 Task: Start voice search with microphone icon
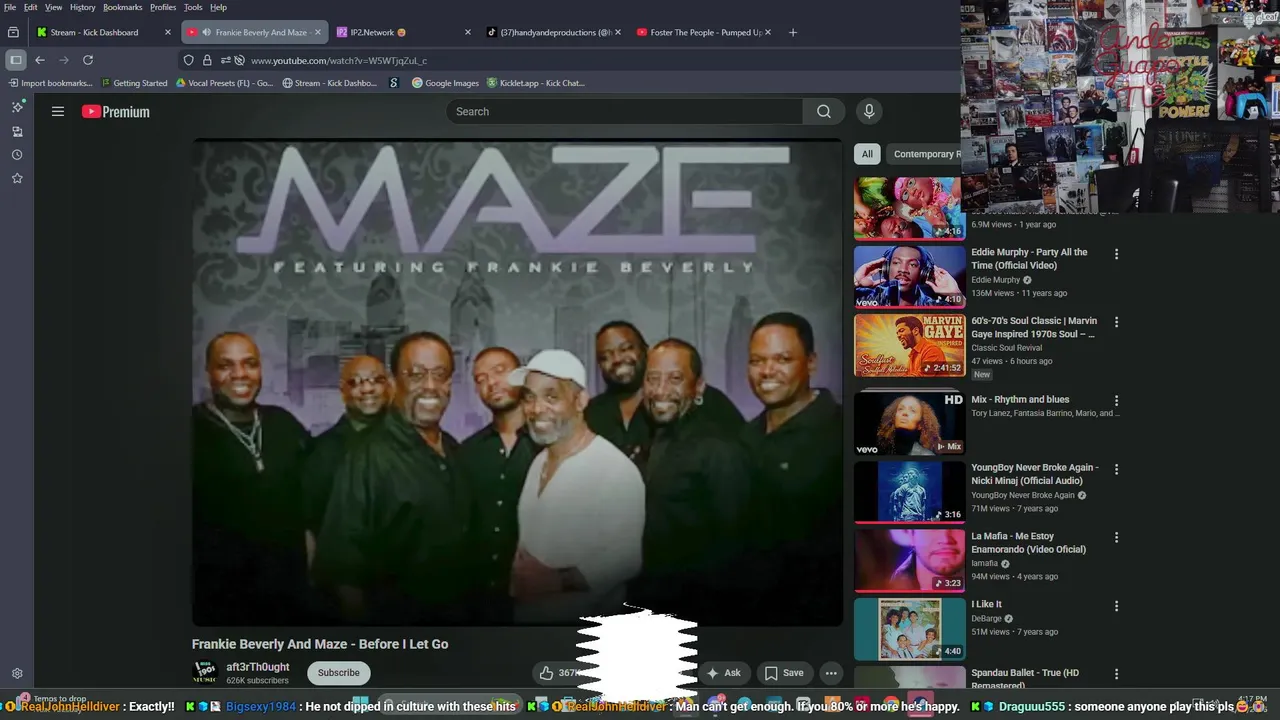[x=869, y=112]
